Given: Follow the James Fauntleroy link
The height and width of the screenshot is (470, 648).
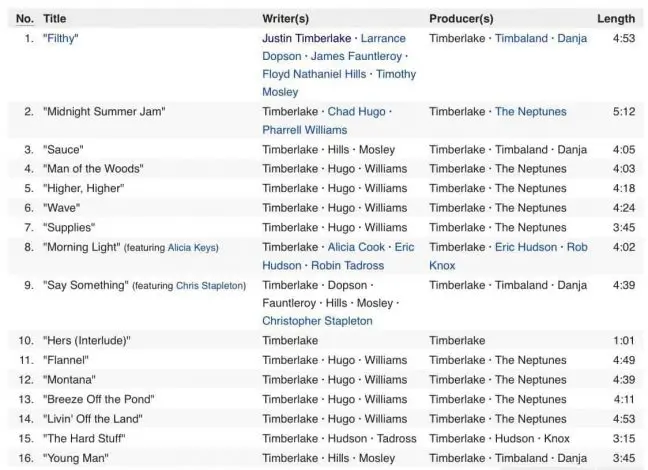Looking at the screenshot, I should 349,56.
